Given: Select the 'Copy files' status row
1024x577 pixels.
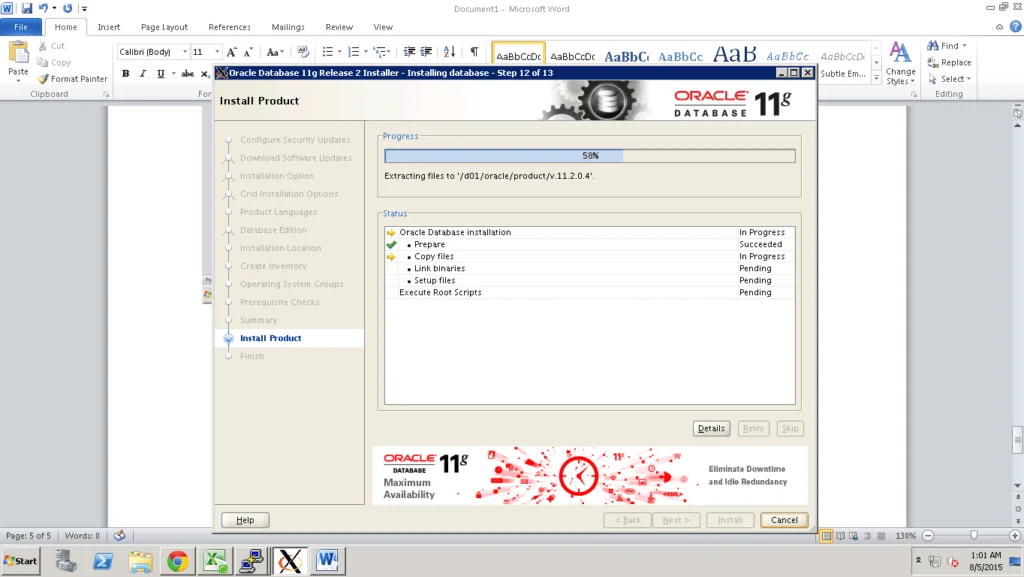Looking at the screenshot, I should coord(590,257).
